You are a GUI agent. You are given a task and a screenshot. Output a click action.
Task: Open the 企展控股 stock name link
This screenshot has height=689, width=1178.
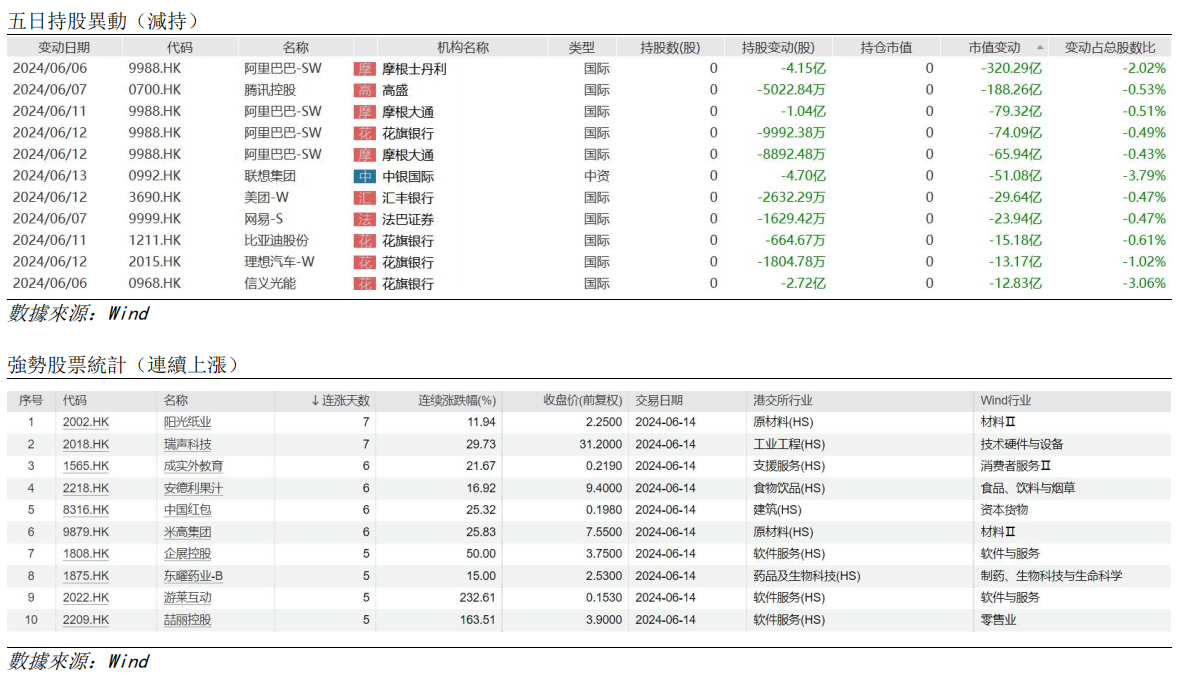coord(188,554)
